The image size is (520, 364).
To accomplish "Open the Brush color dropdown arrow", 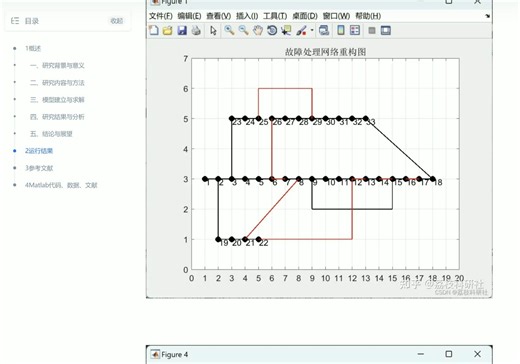I will coord(312,30).
